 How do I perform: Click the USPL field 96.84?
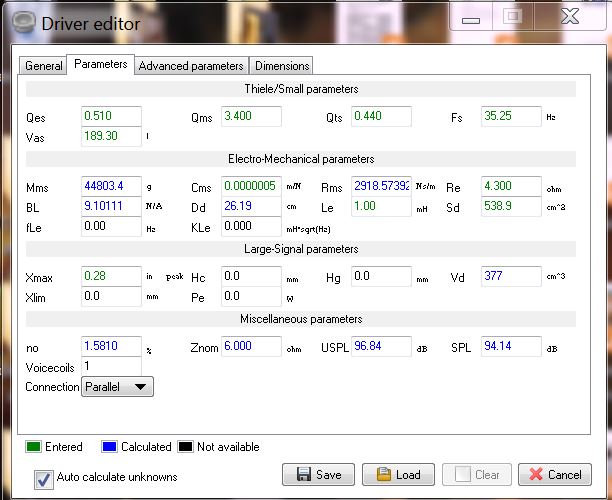click(381, 346)
